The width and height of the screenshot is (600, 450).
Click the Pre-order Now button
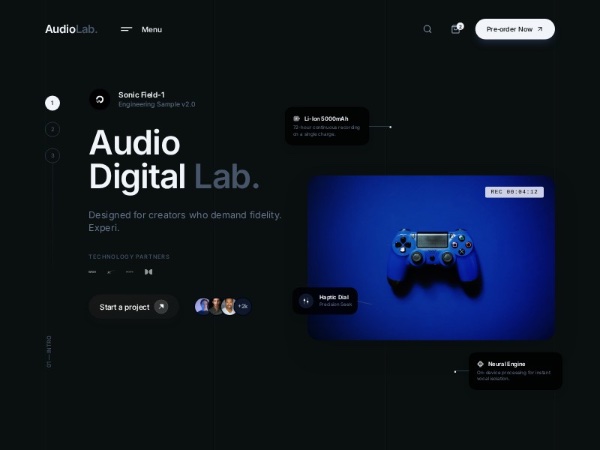(x=514, y=29)
